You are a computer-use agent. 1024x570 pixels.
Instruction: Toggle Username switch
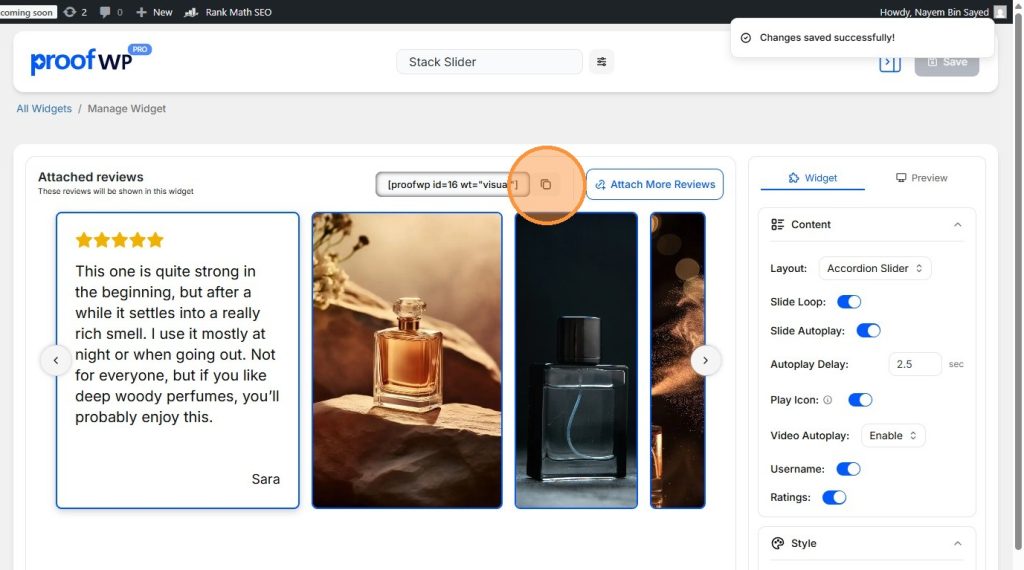pyautogui.click(x=848, y=469)
